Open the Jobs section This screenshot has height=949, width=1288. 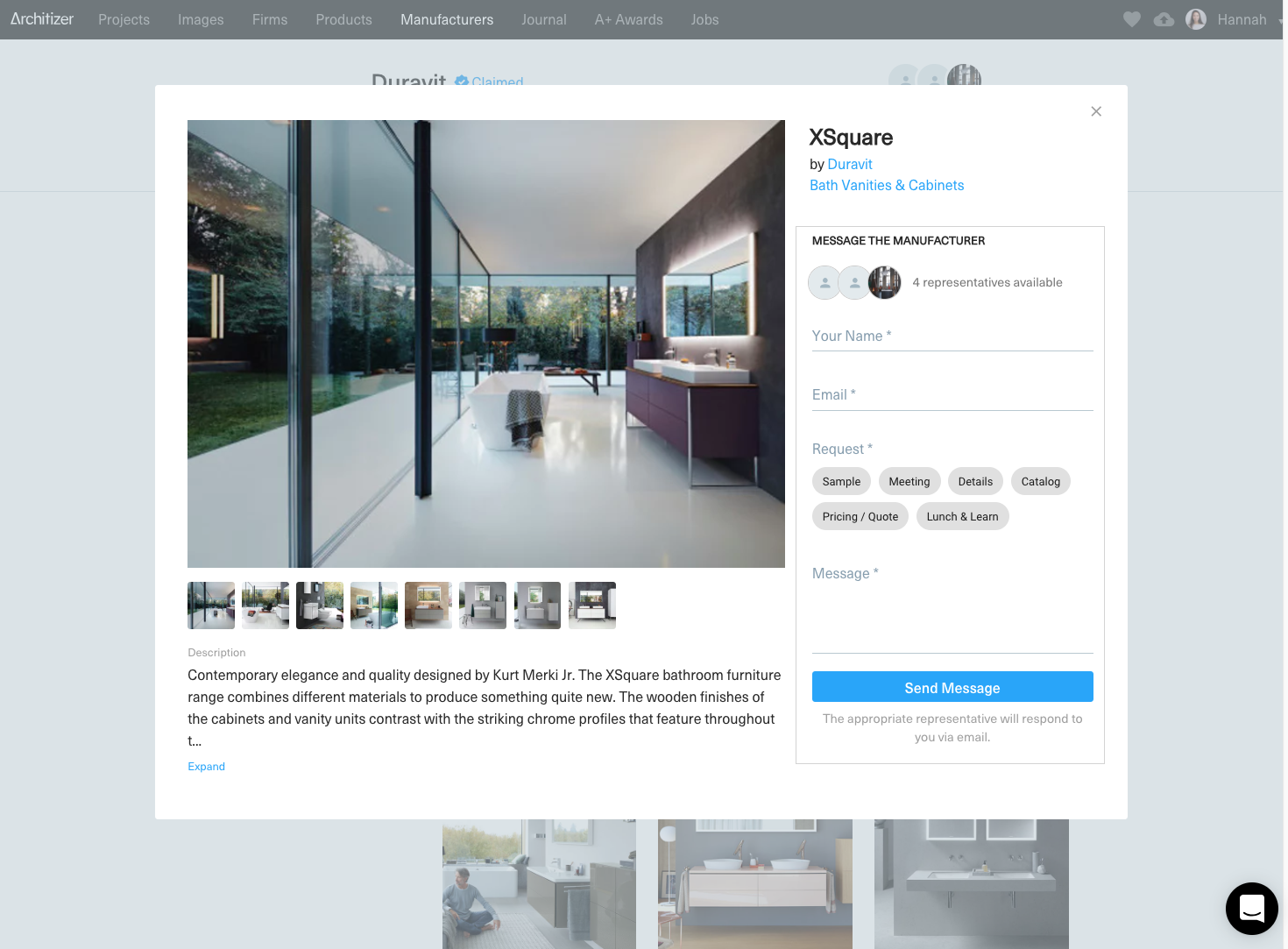pyautogui.click(x=704, y=19)
